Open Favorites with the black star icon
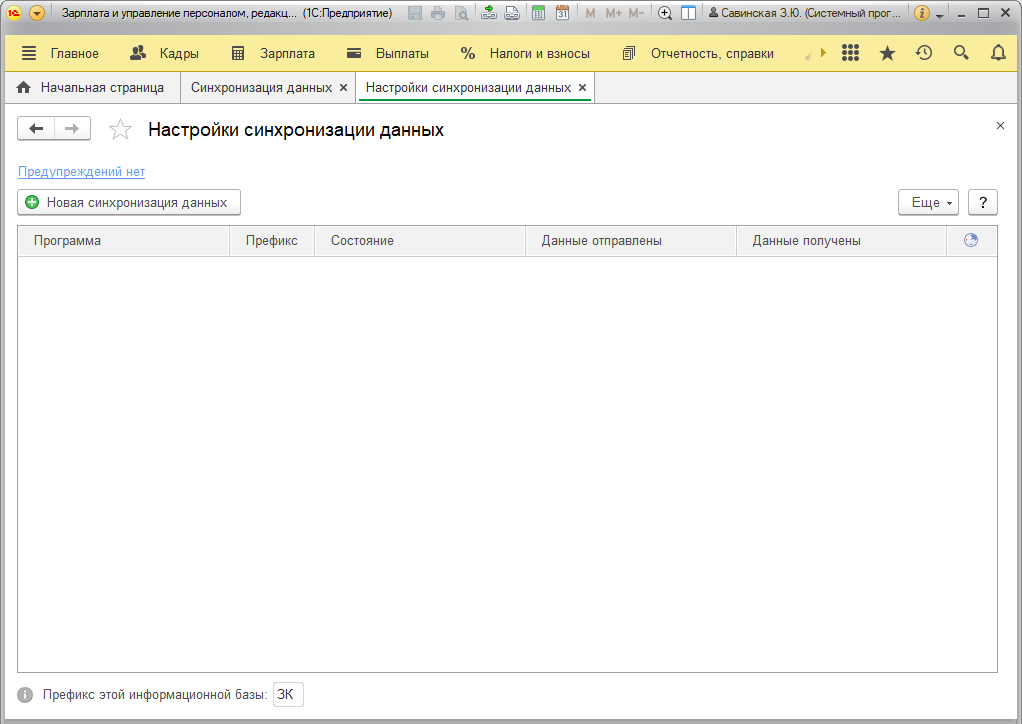Viewport: 1022px width, 724px height. (887, 53)
